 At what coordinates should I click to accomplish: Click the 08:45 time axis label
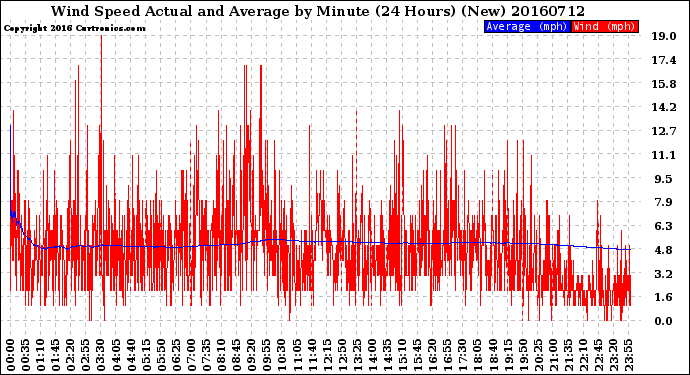tap(236, 355)
